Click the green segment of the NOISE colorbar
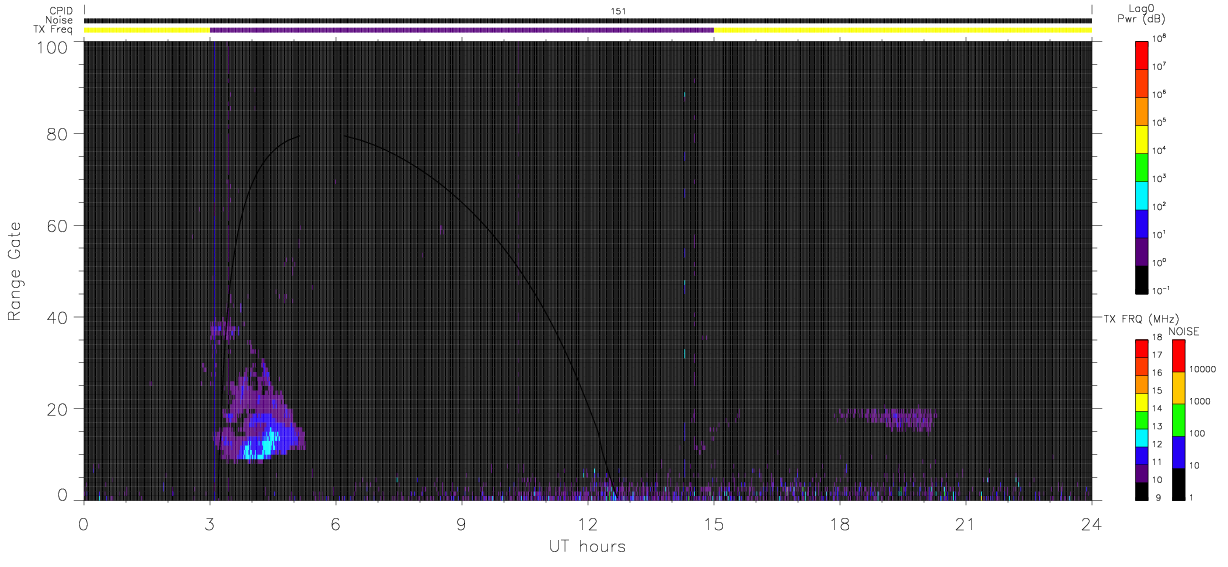Image resolution: width=1228 pixels, height=567 pixels. pyautogui.click(x=1180, y=419)
